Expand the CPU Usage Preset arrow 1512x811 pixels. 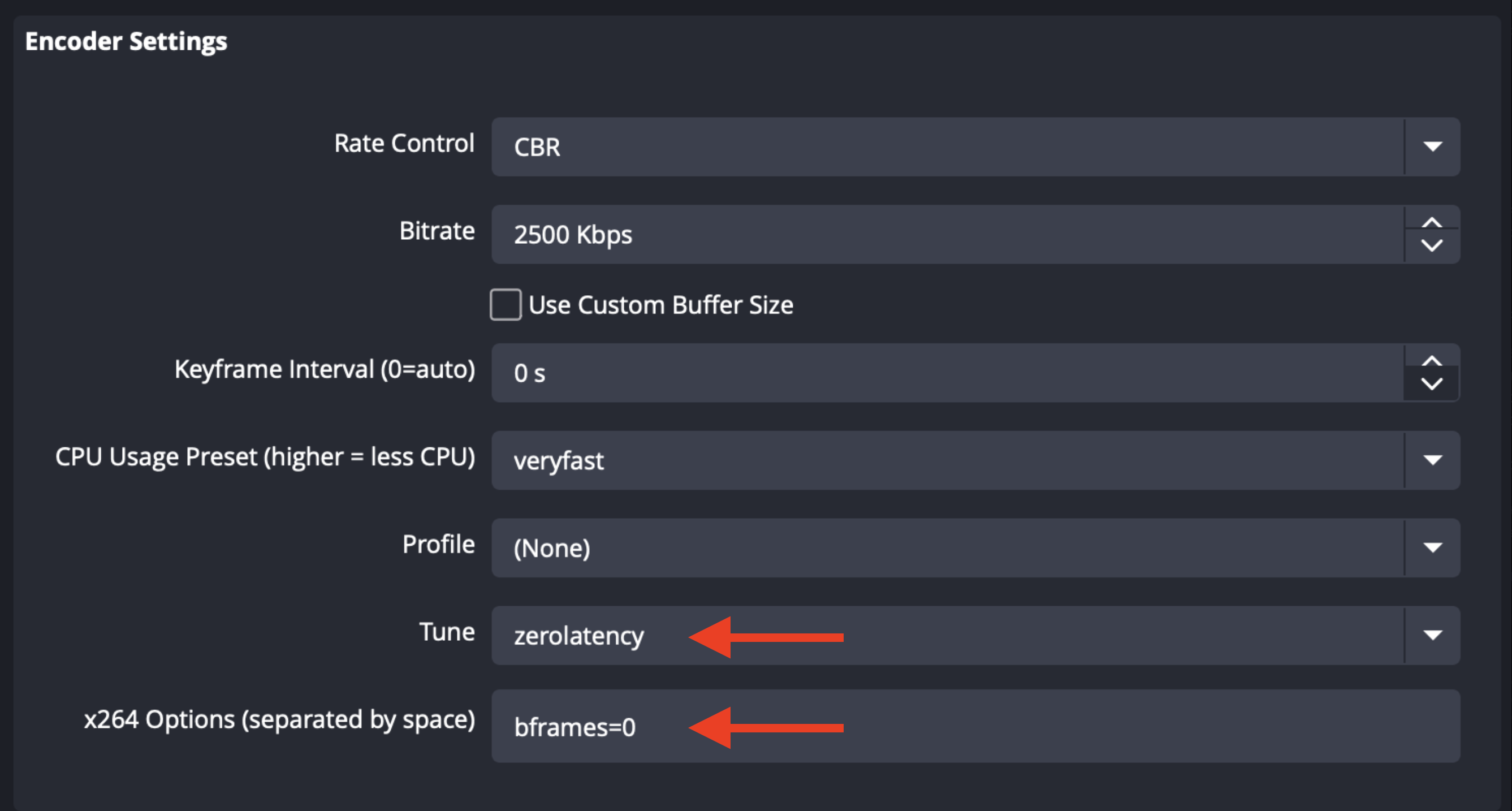(x=1432, y=460)
